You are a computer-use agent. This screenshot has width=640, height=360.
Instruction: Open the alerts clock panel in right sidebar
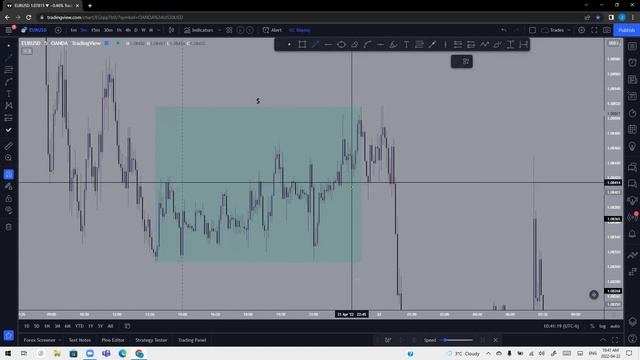(x=632, y=62)
